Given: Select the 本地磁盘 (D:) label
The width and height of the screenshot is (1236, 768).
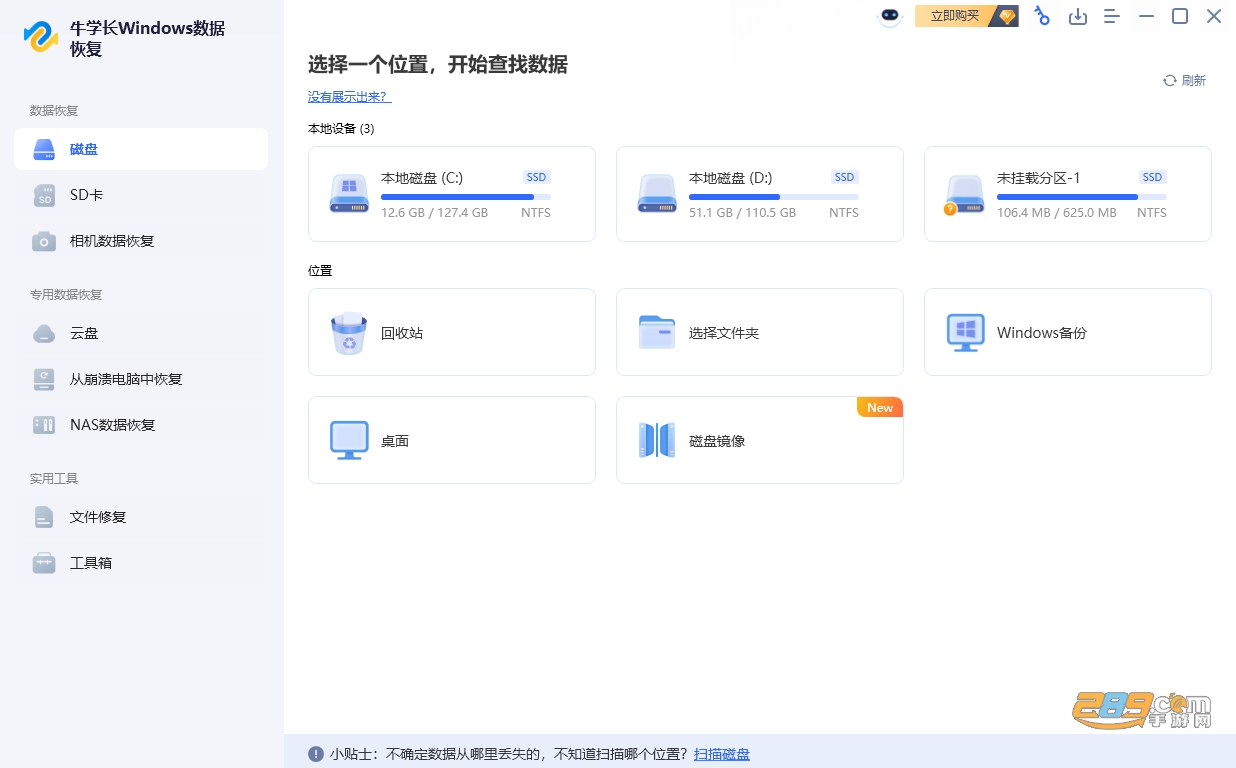Looking at the screenshot, I should pyautogui.click(x=731, y=178).
